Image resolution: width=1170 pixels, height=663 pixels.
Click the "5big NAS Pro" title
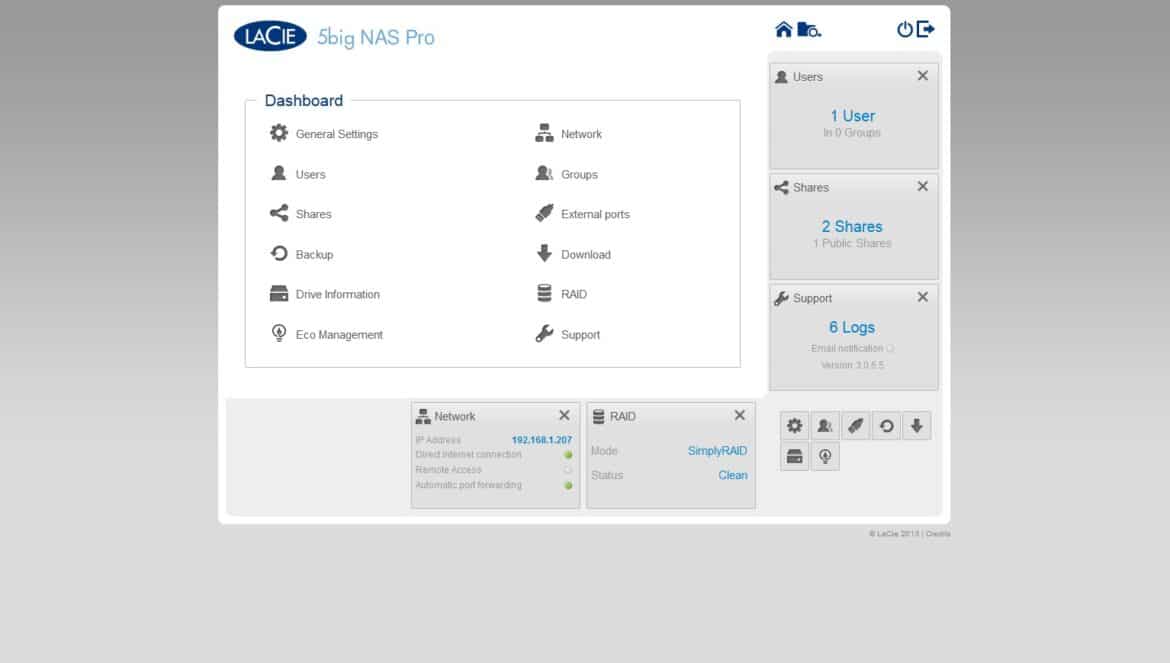tap(376, 37)
